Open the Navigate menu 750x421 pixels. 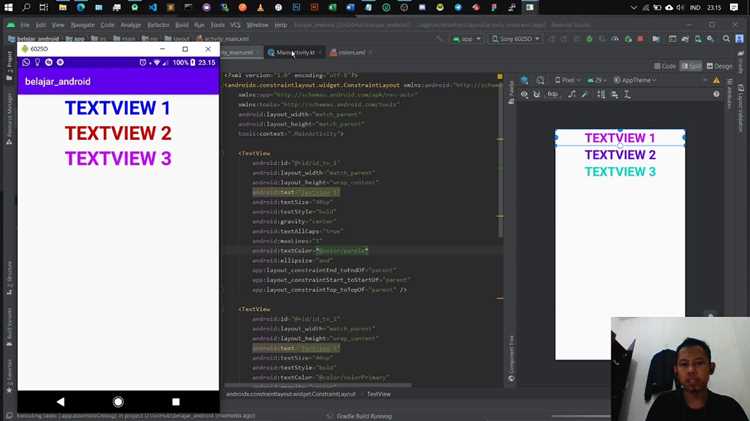[83, 25]
